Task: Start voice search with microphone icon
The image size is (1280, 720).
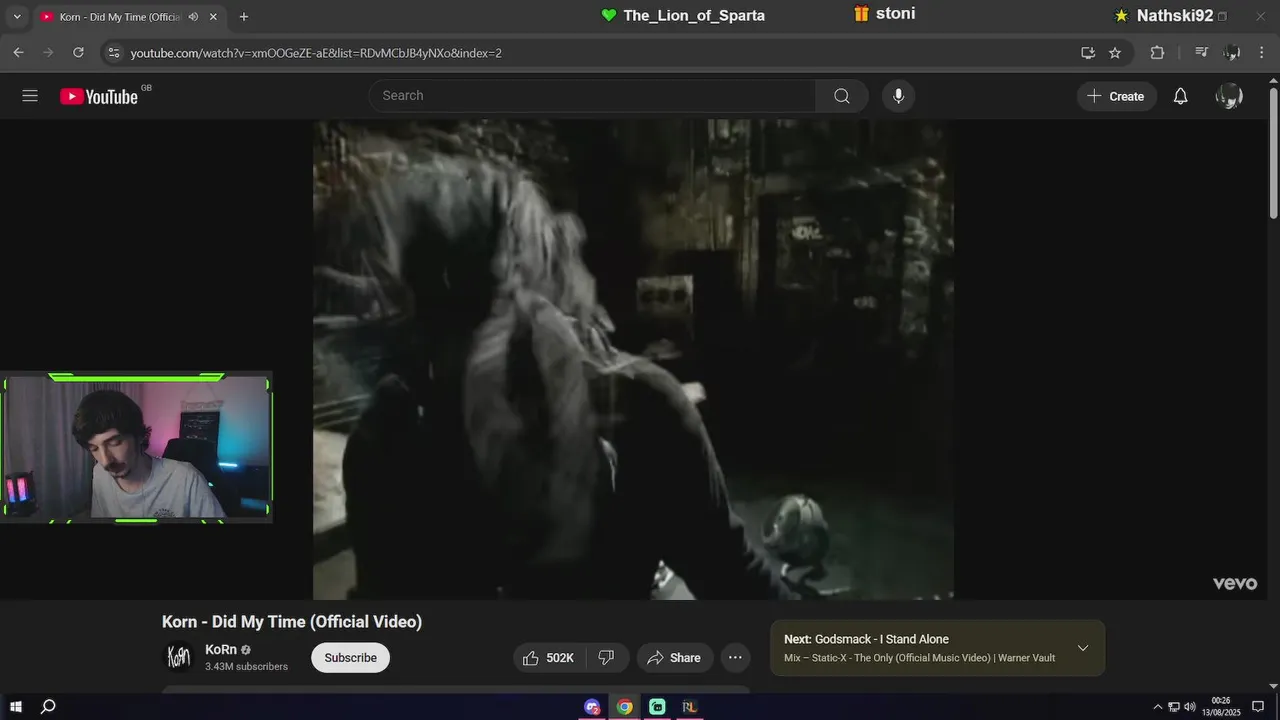Action: pyautogui.click(x=898, y=96)
